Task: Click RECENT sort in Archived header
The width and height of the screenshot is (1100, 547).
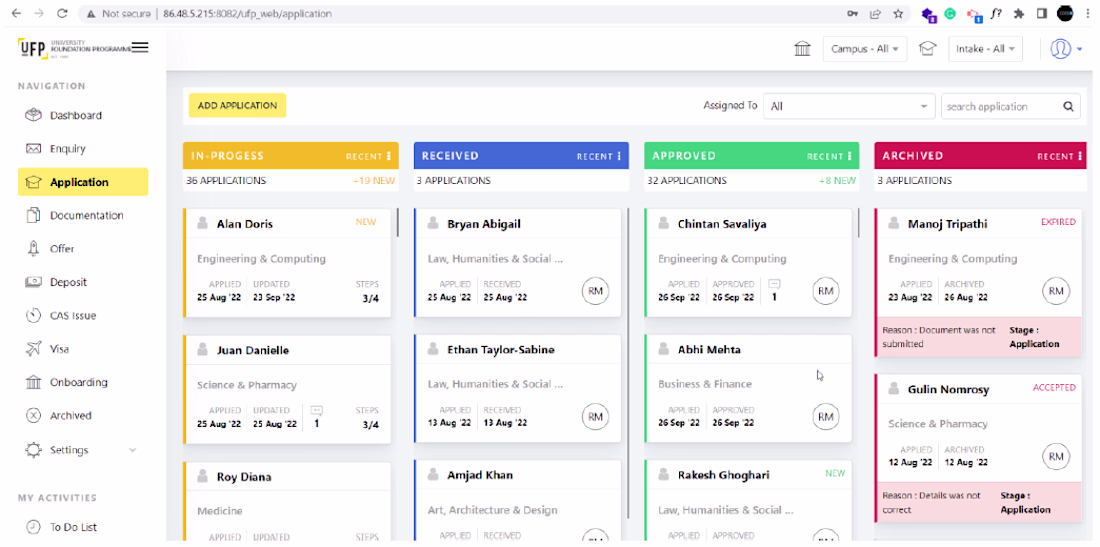Action: click(x=1055, y=156)
